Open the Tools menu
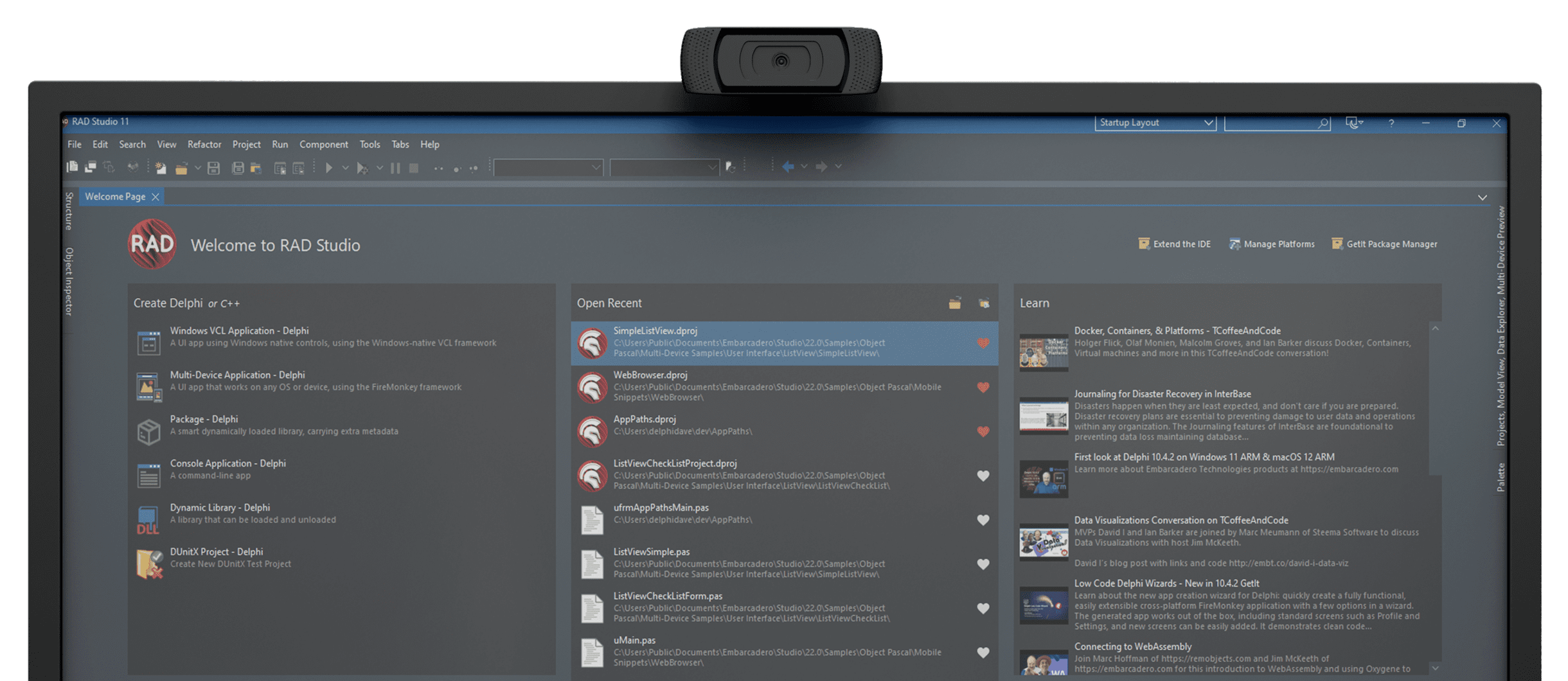This screenshot has width=1568, height=681. [370, 145]
